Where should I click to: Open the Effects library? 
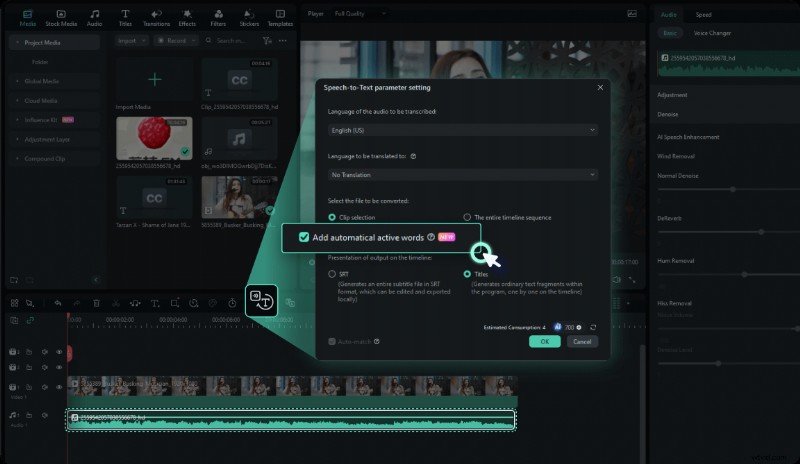click(187, 15)
